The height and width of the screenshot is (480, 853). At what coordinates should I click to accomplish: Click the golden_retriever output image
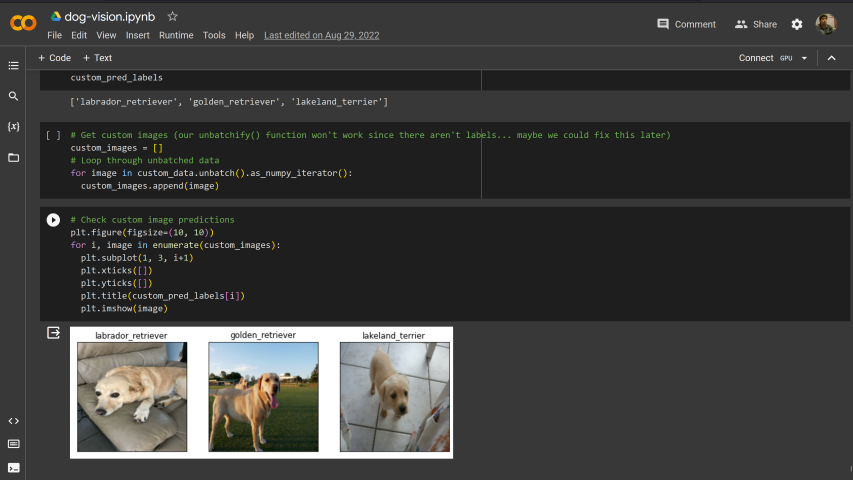[x=263, y=396]
